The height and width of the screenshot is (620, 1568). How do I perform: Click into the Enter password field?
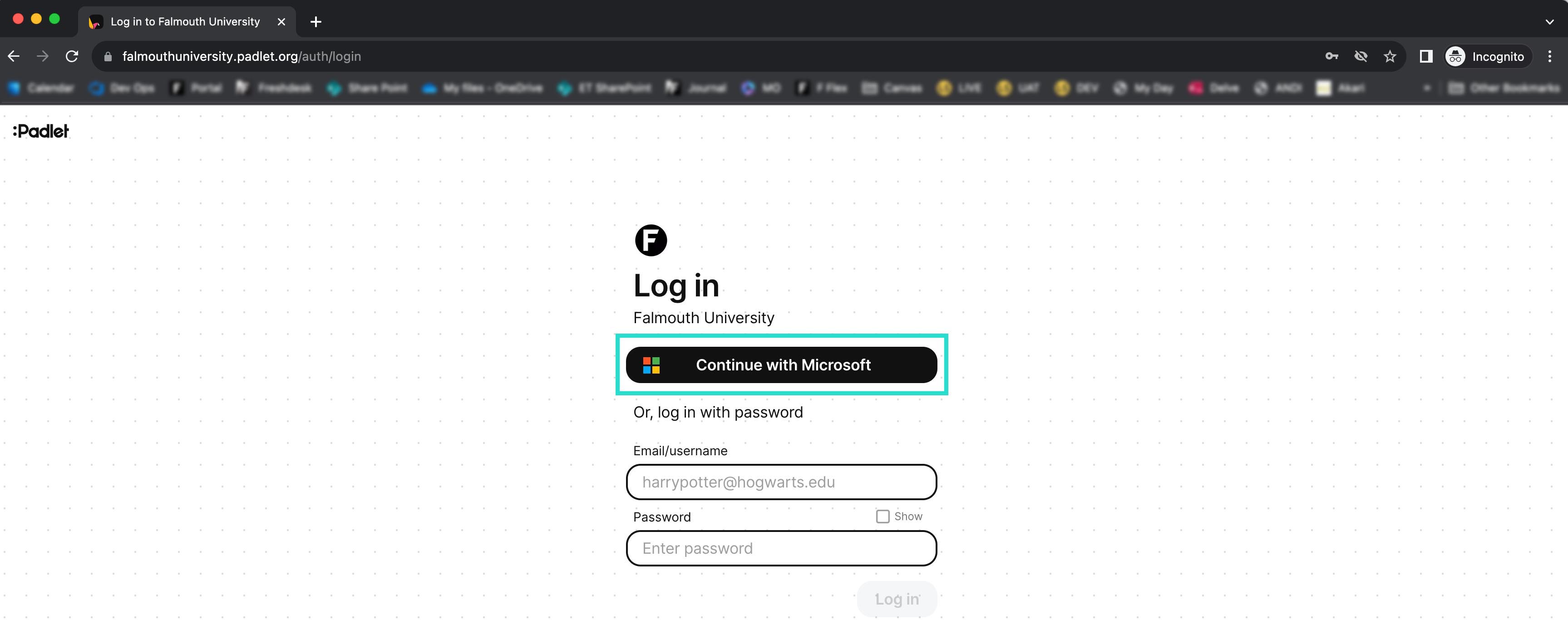tap(781, 548)
